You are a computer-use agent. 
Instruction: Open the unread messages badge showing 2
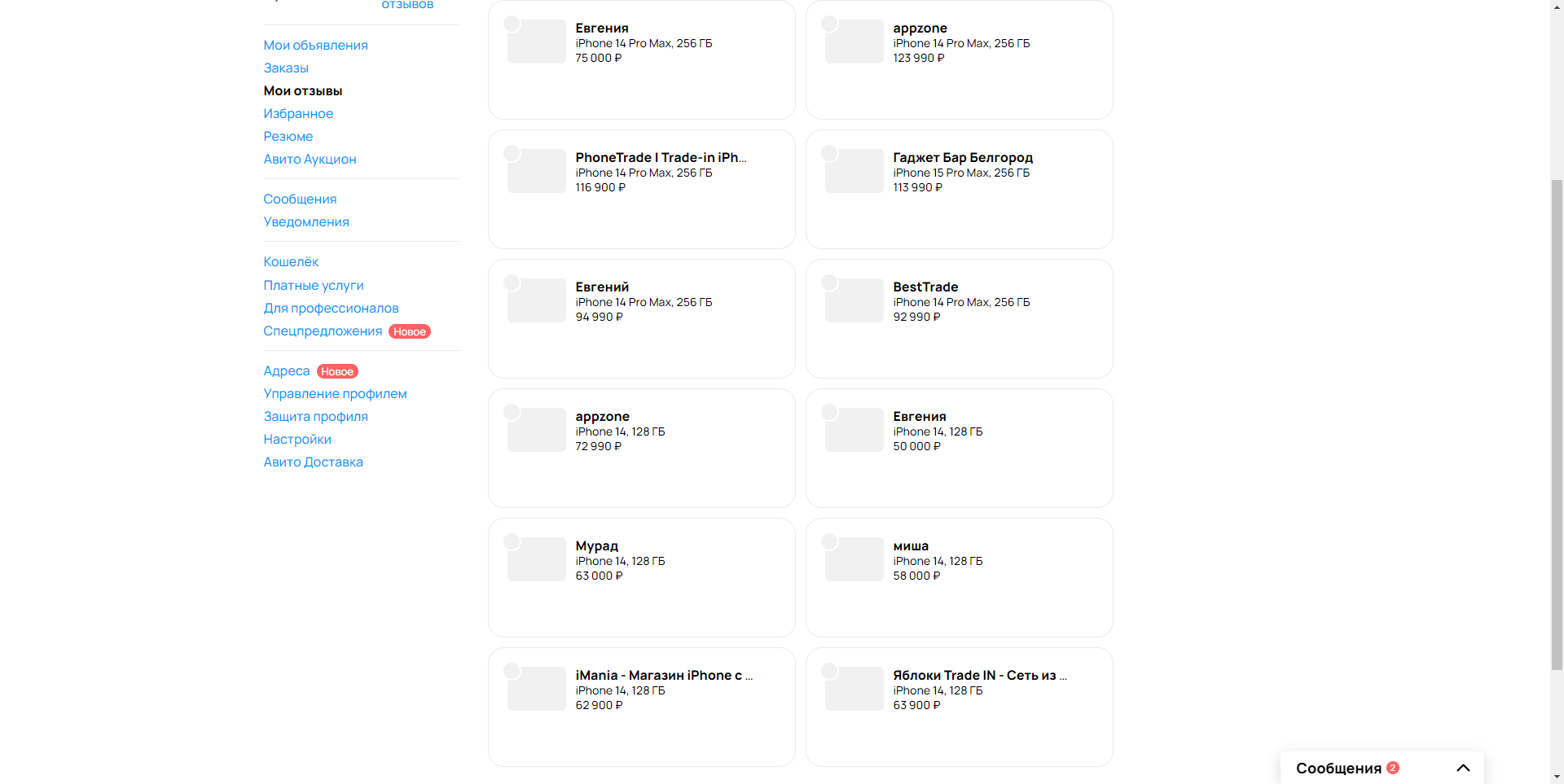[x=1393, y=768]
